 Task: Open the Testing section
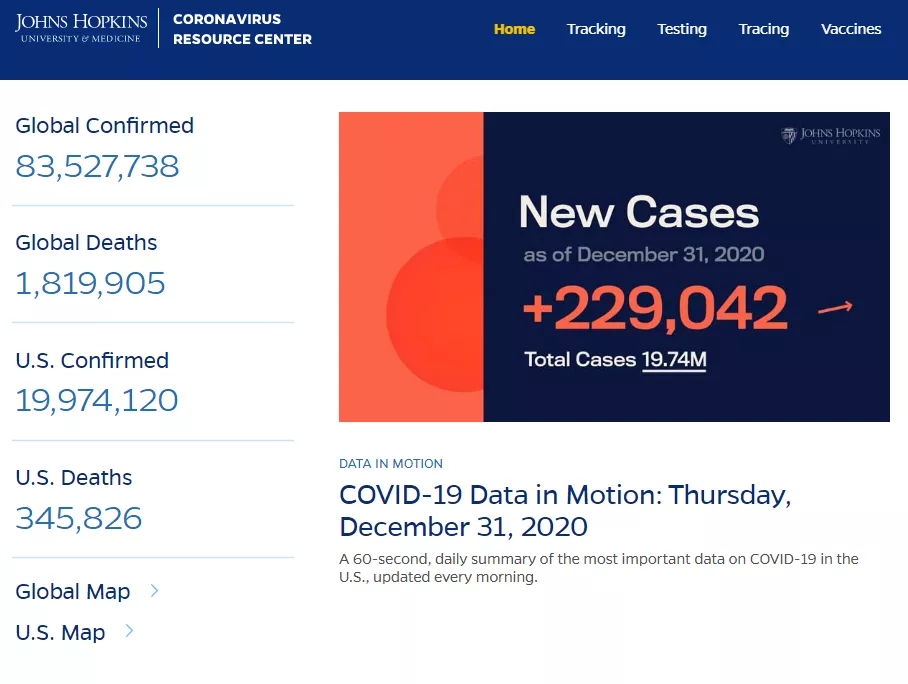click(x=682, y=29)
